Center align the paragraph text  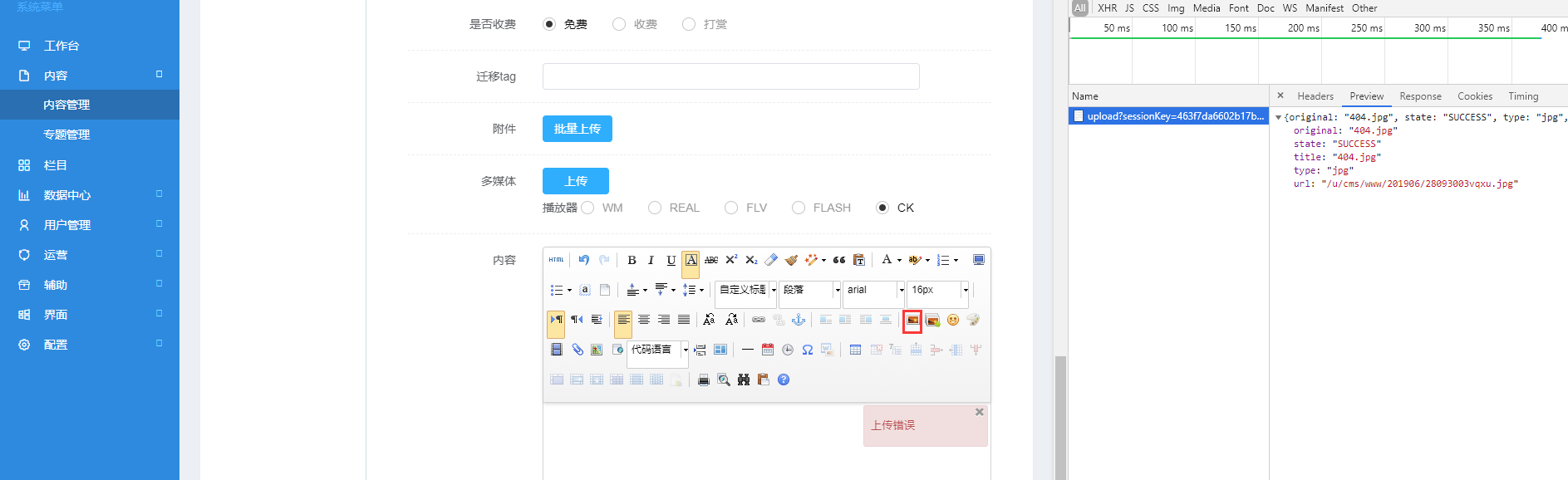coord(644,320)
